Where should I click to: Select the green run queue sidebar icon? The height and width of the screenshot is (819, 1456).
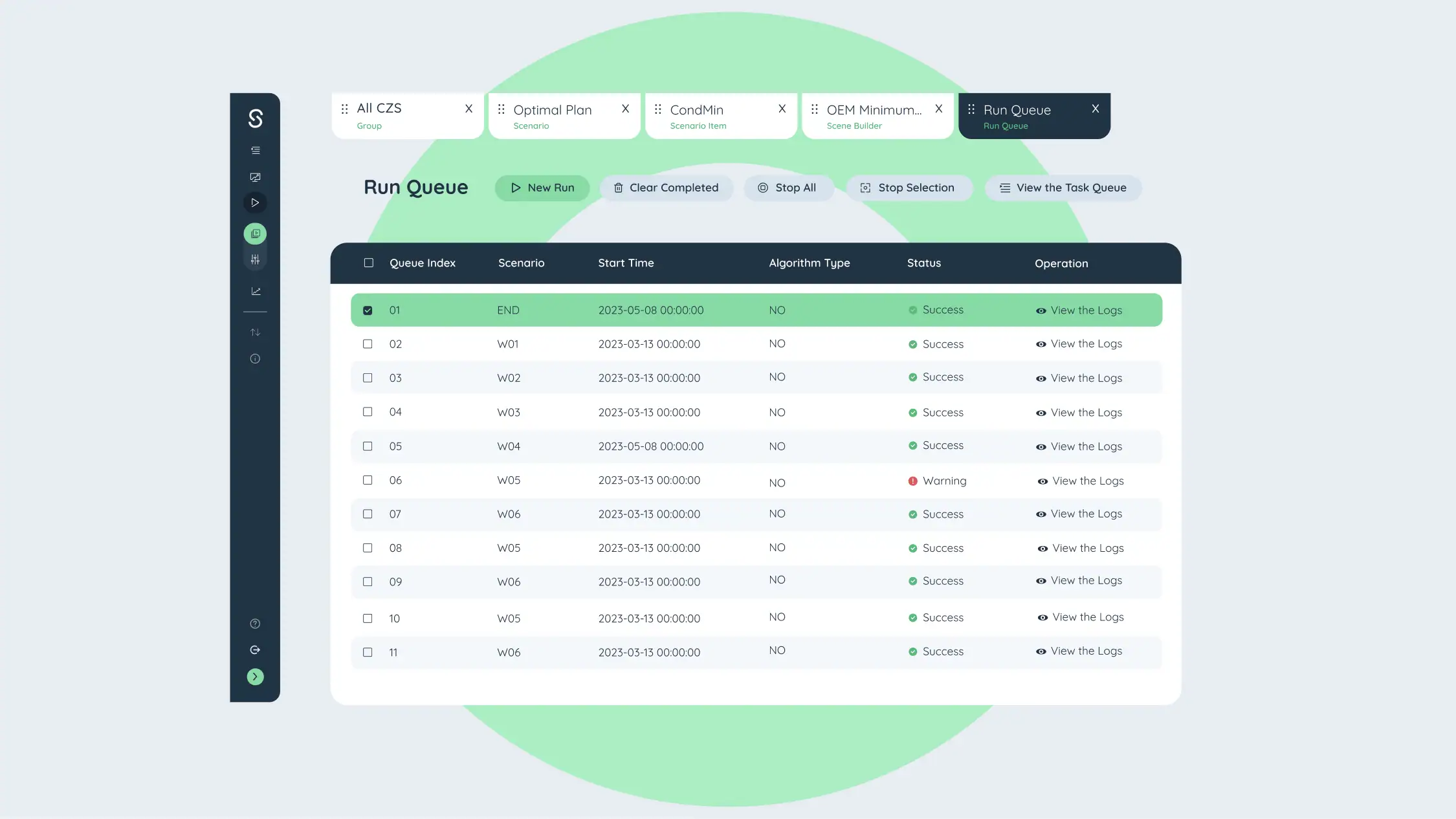255,234
